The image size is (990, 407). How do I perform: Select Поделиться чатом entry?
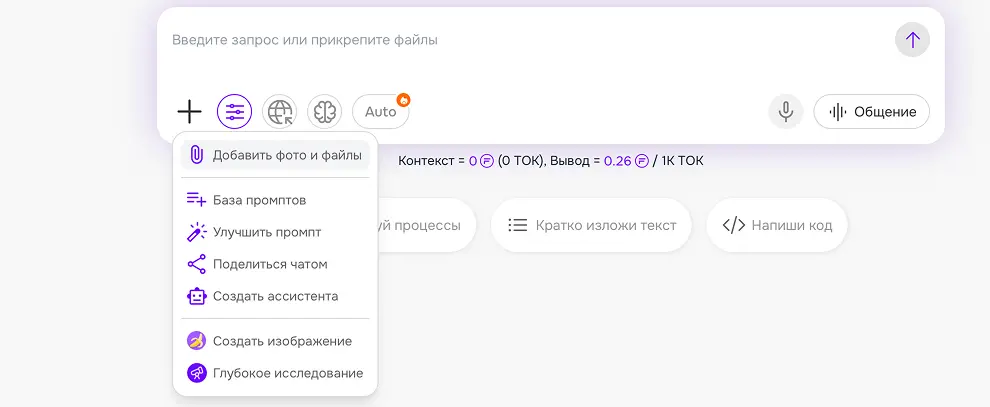pyautogui.click(x=275, y=264)
